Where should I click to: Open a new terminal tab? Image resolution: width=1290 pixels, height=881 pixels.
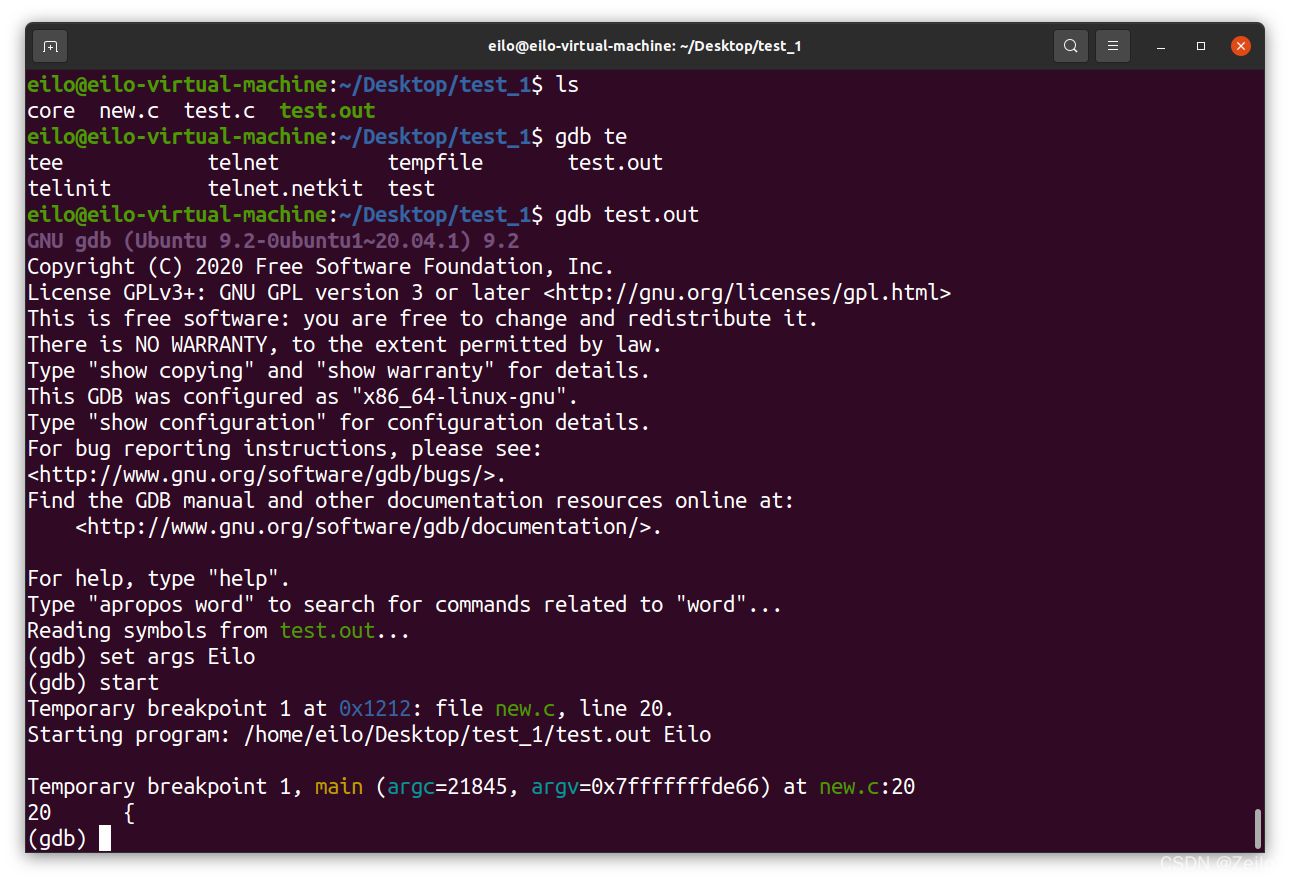coord(51,46)
